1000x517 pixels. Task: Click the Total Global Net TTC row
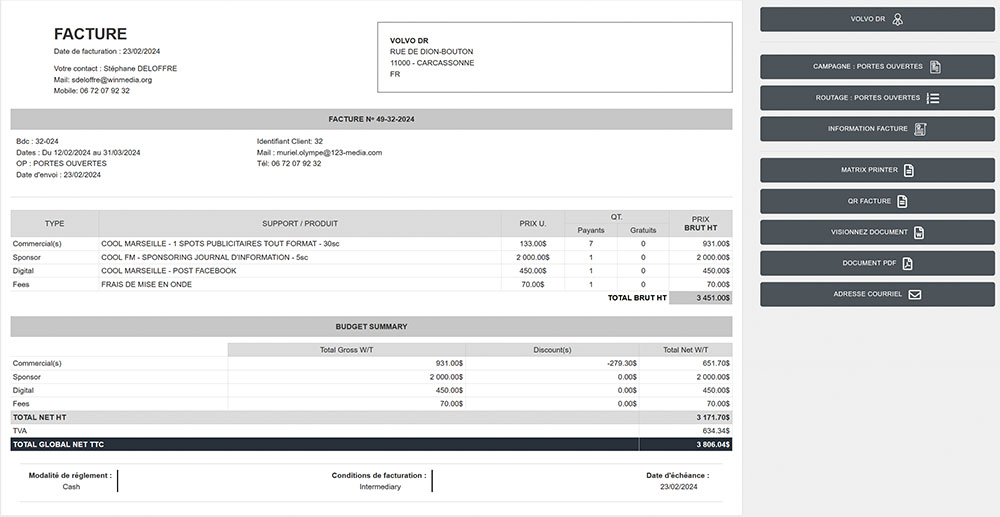click(x=371, y=444)
